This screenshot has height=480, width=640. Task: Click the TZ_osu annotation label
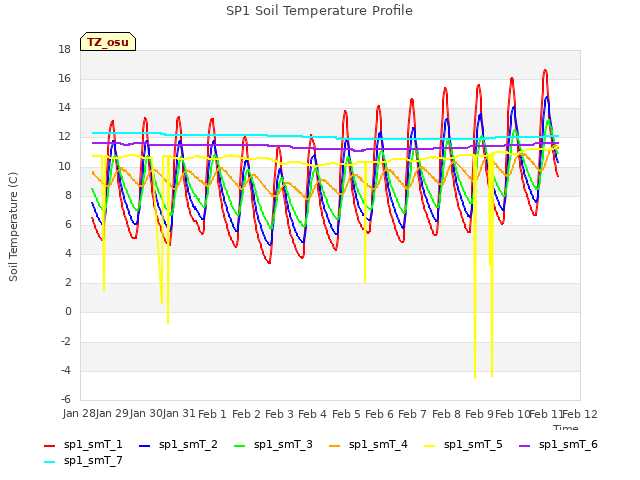108,42
